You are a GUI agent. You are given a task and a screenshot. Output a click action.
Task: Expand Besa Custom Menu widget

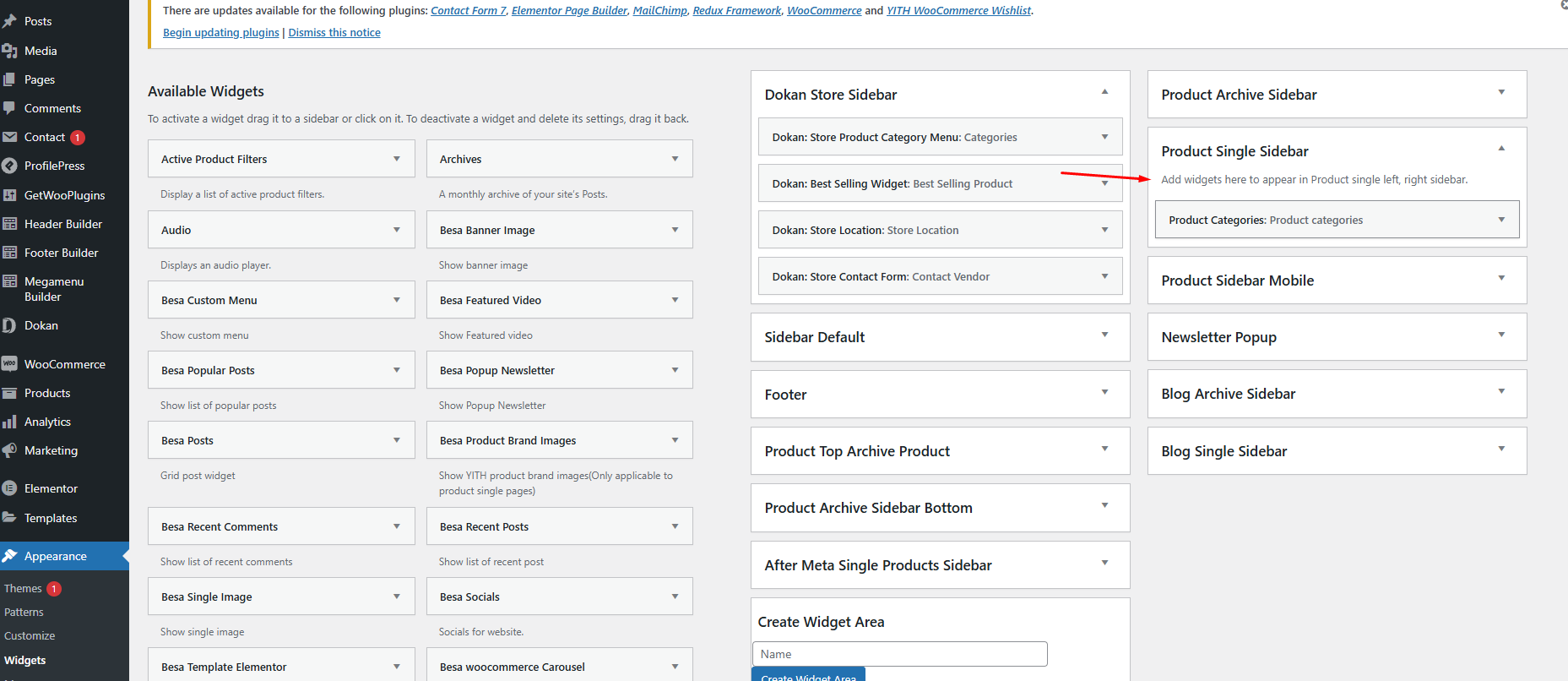click(x=397, y=300)
